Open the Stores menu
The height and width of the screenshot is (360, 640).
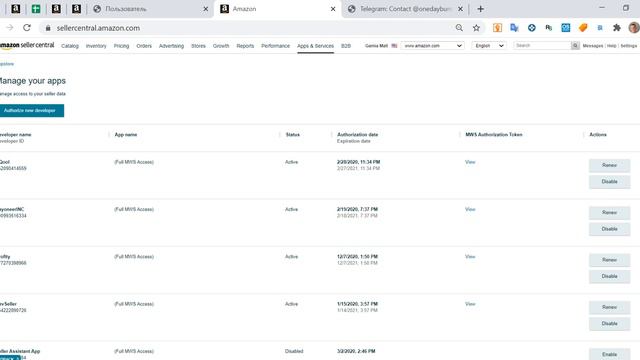(198, 46)
